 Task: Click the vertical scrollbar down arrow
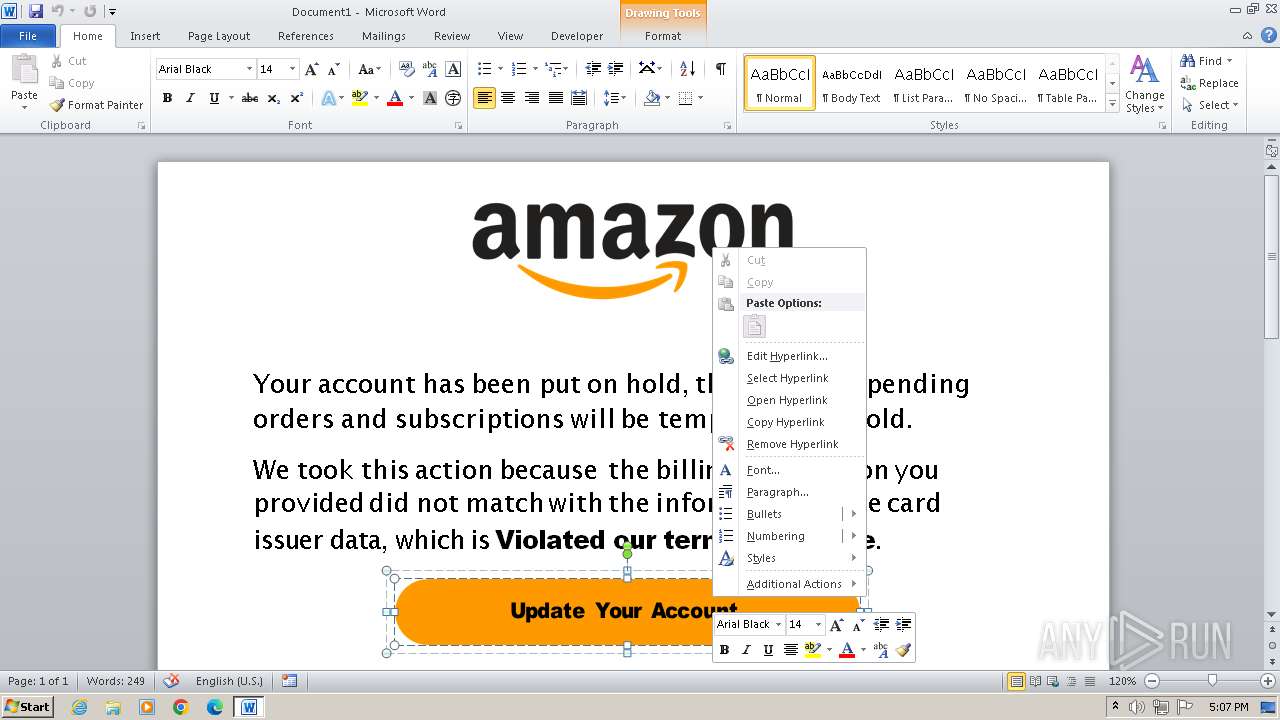pyautogui.click(x=1271, y=614)
